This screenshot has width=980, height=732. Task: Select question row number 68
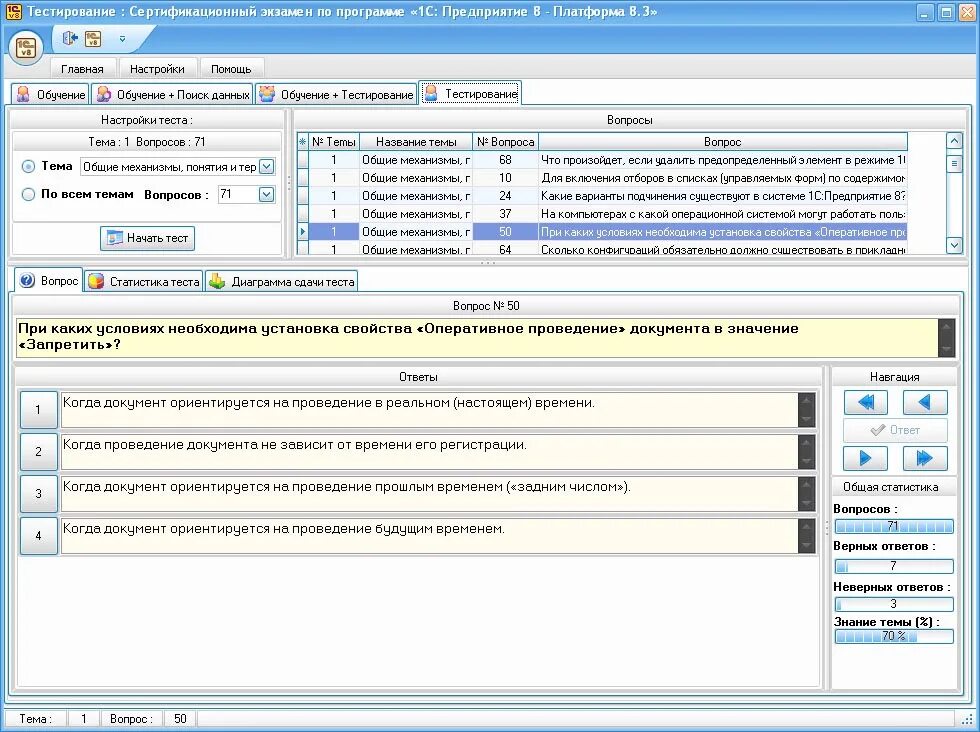(602, 160)
